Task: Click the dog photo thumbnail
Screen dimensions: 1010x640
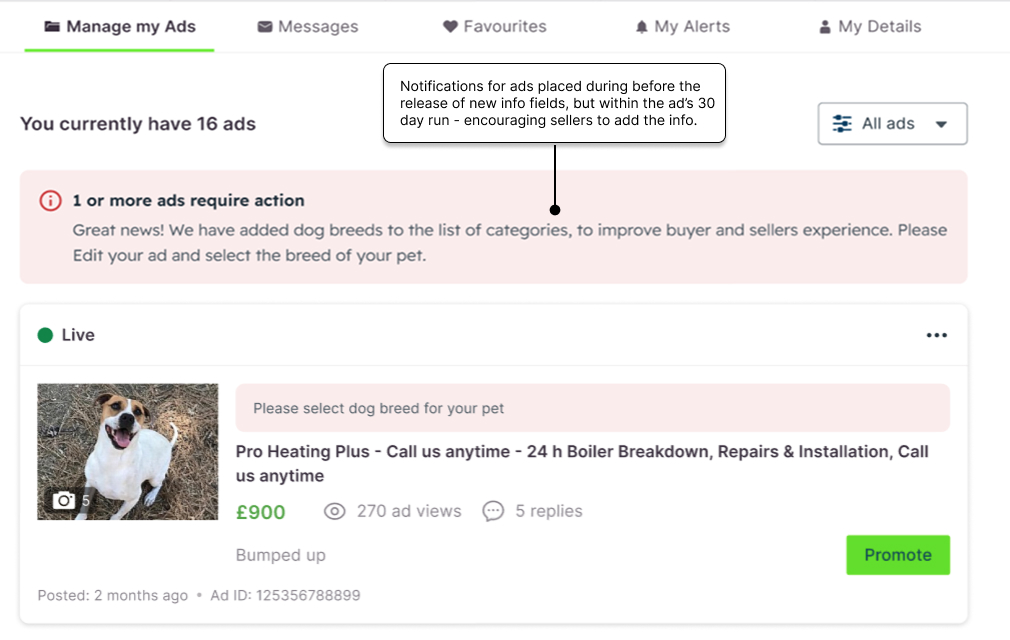Action: coord(128,451)
